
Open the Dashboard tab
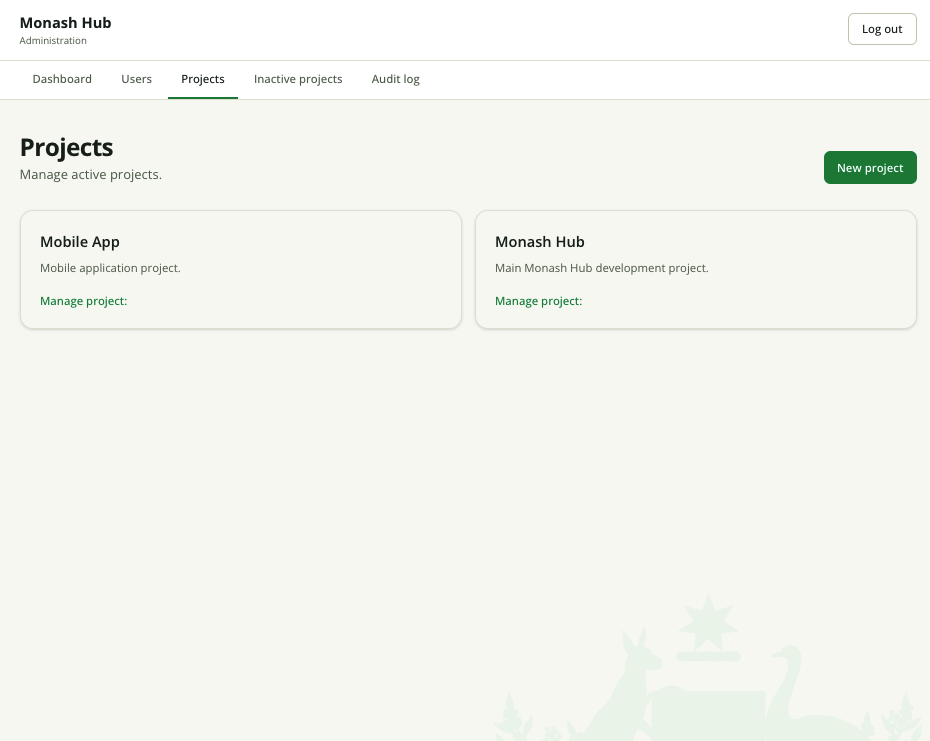pyautogui.click(x=62, y=79)
